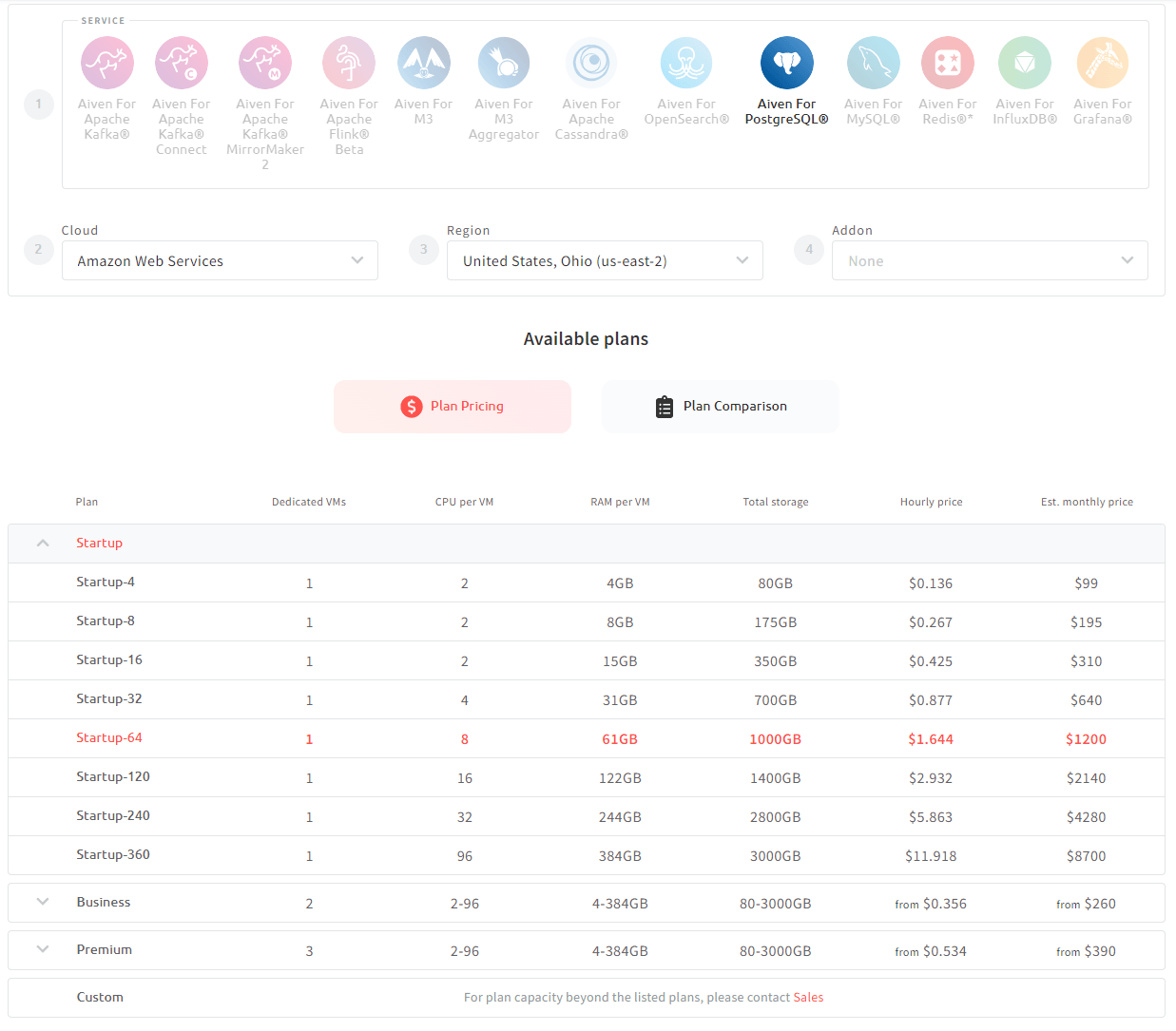Select the Aiven for M3 service icon
Viewport: 1176px width, 1031px height.
(x=423, y=62)
